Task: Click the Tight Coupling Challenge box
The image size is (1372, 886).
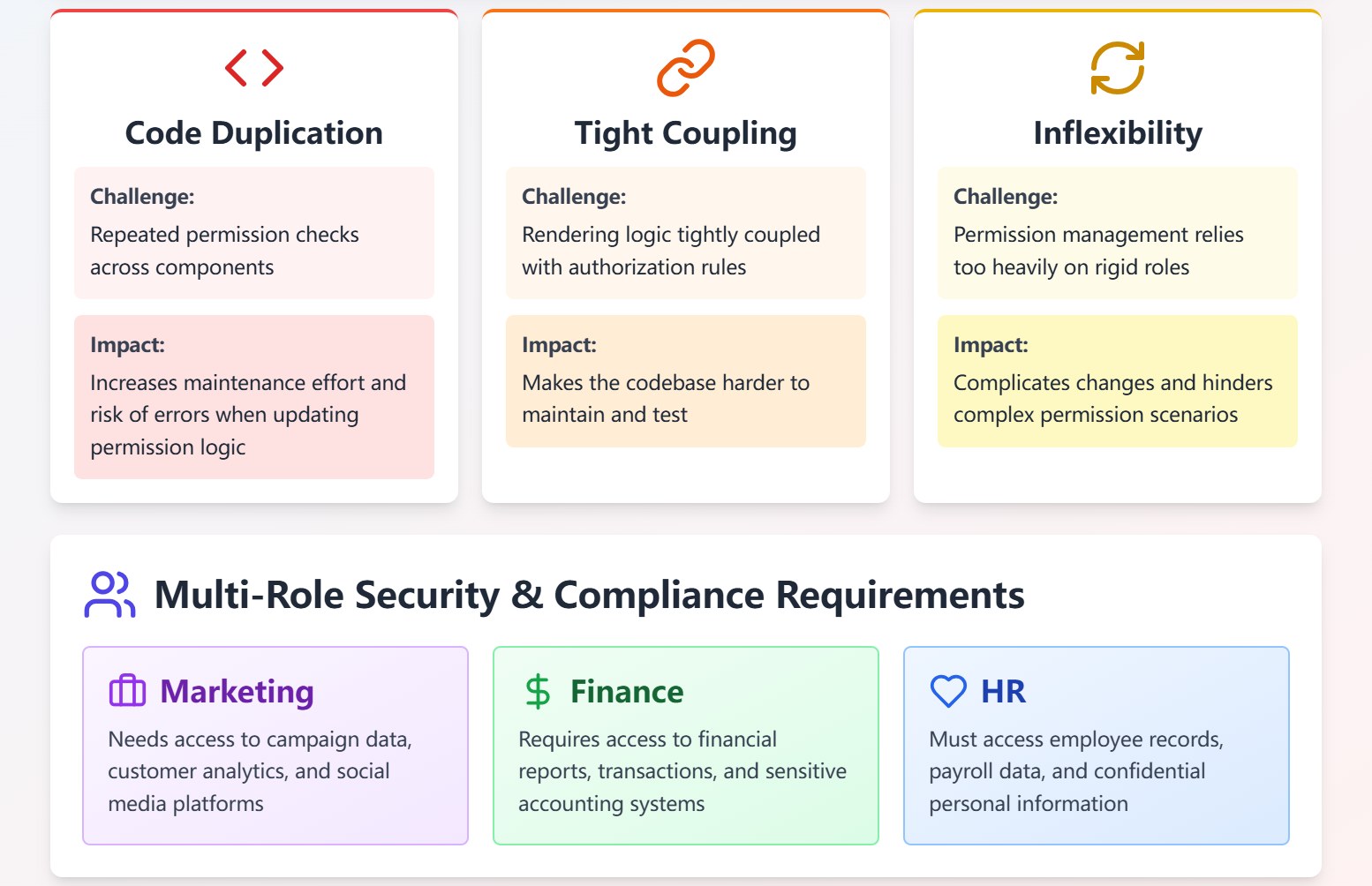Action: [686, 233]
